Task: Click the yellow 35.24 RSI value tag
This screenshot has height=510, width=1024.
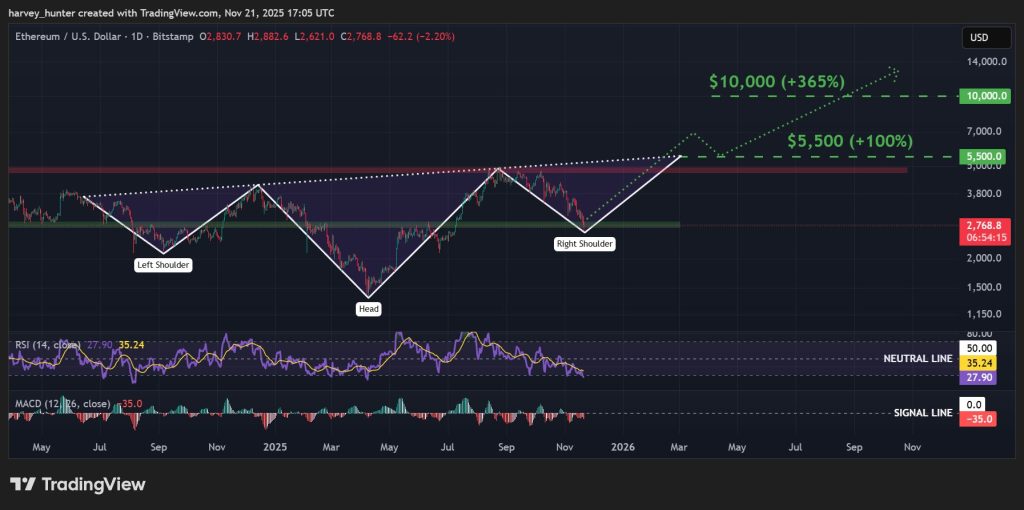Action: click(x=977, y=364)
